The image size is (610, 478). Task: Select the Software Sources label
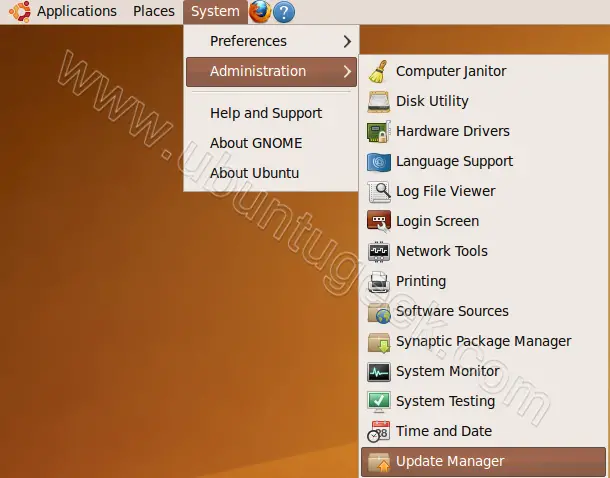452,312
